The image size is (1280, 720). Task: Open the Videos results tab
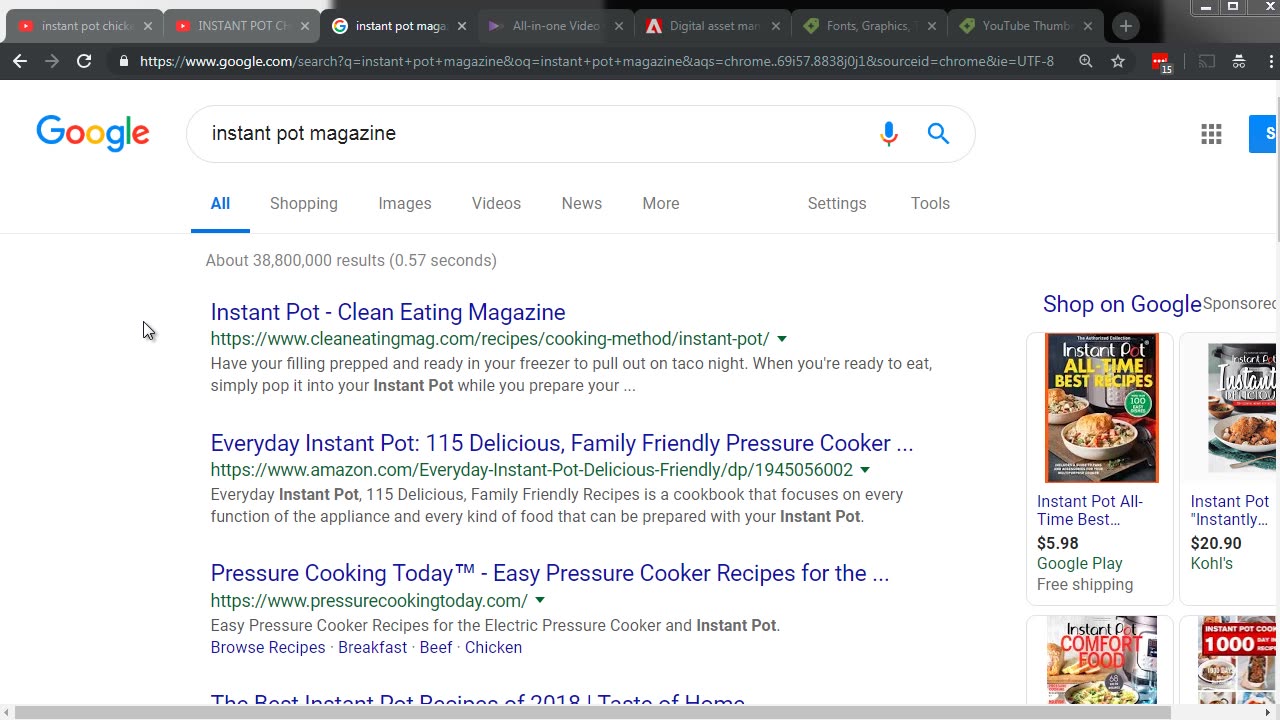pos(496,203)
